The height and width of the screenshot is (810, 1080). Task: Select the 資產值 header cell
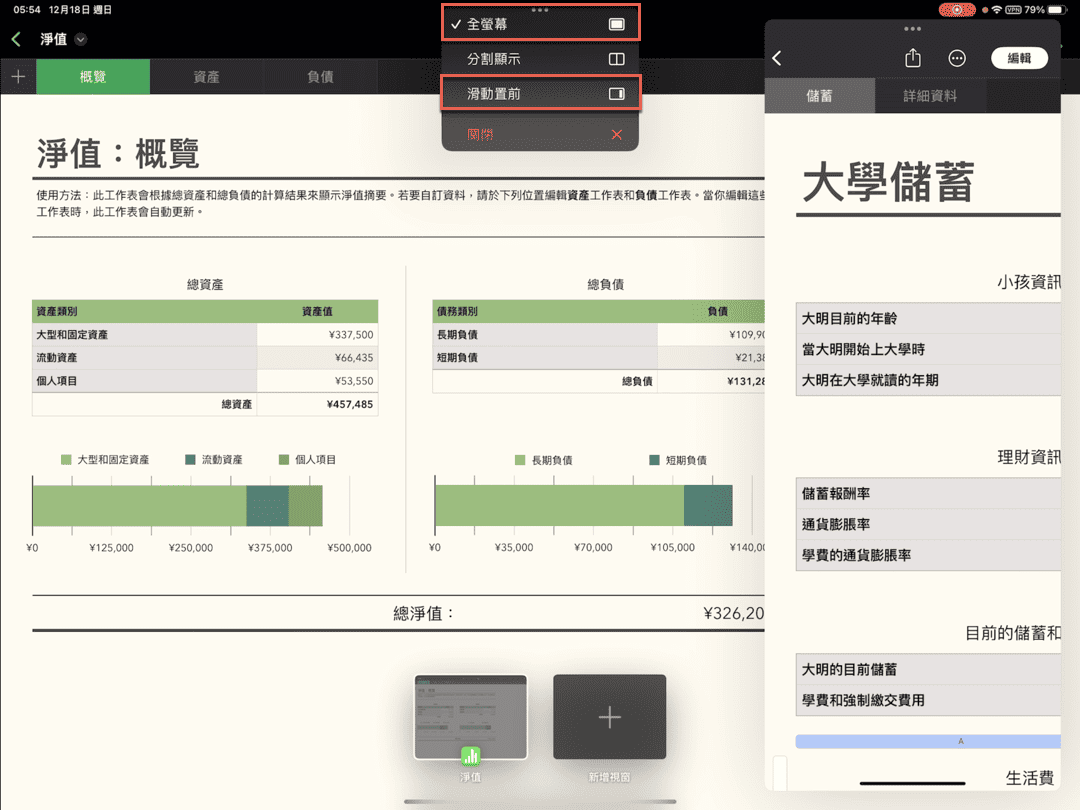tap(318, 311)
